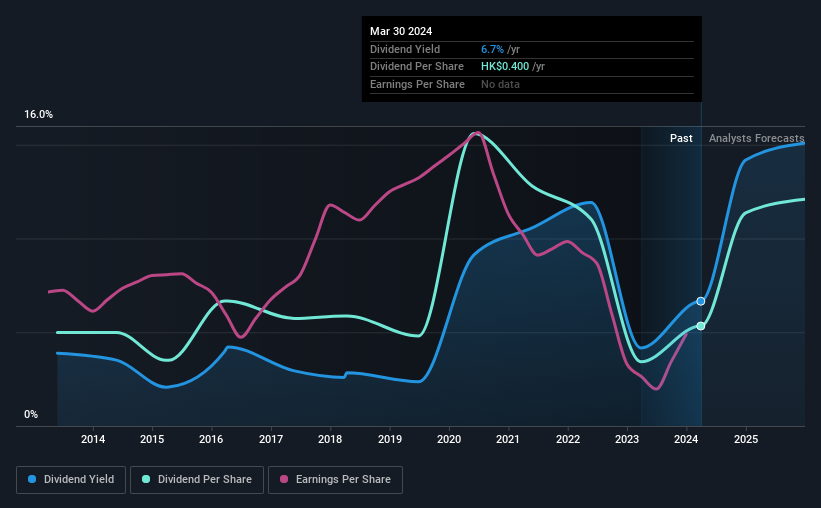Click the 2019 x-axis label
Screen dimensions: 821x508
point(390,439)
